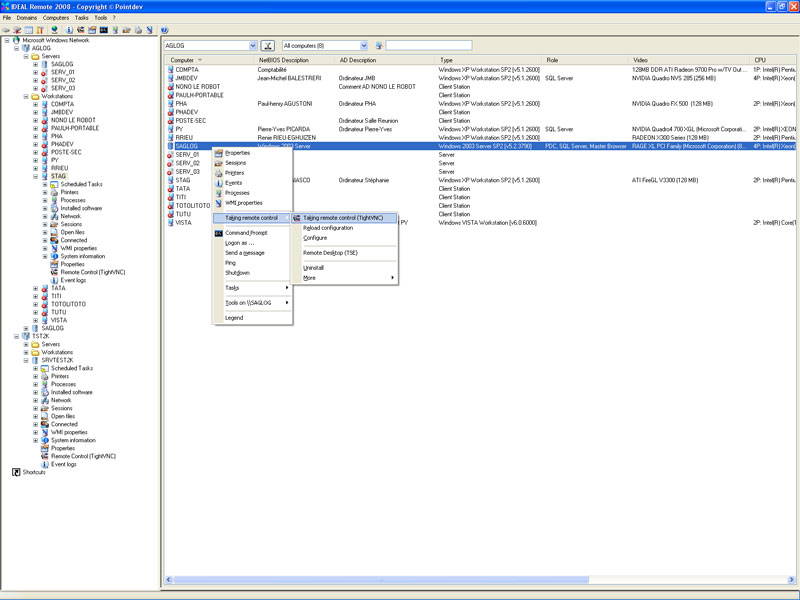The image size is (800, 600).
Task: Open the command prompt icon in the main toolbar
Action: tap(104, 30)
